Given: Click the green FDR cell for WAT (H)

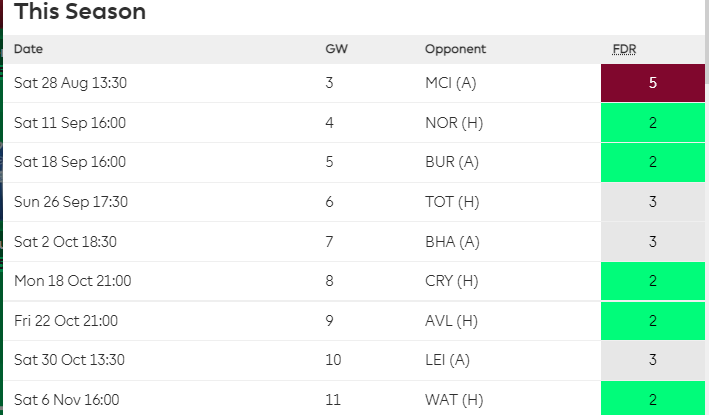Looking at the screenshot, I should pyautogui.click(x=652, y=399).
